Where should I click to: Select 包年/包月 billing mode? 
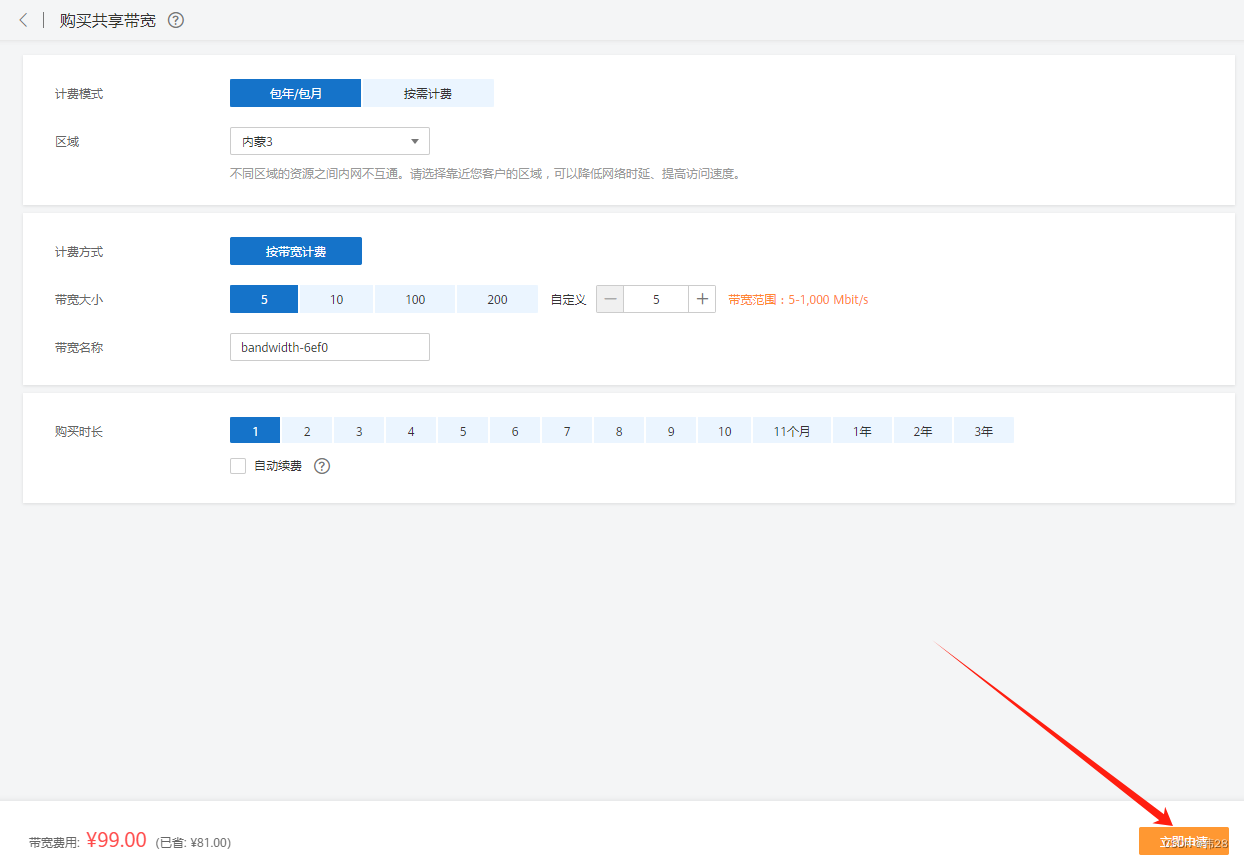tap(295, 94)
